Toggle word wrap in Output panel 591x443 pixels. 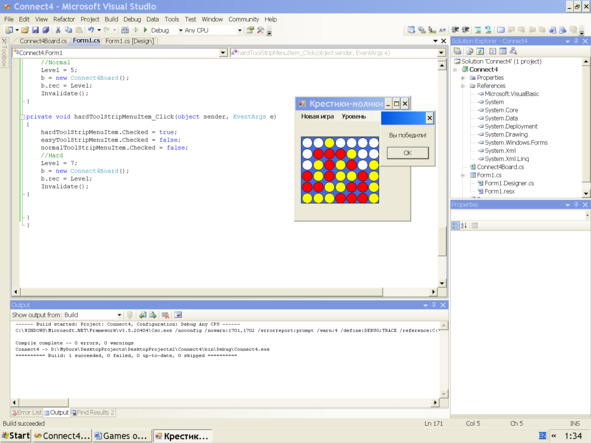point(178,315)
